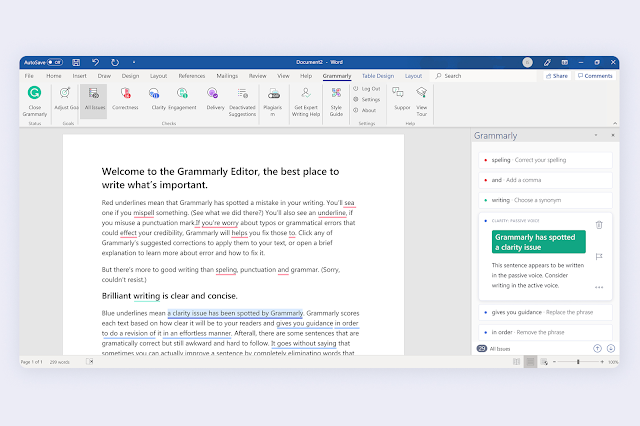Go to previous issue arrow
This screenshot has width=640, height=426.
coord(597,348)
